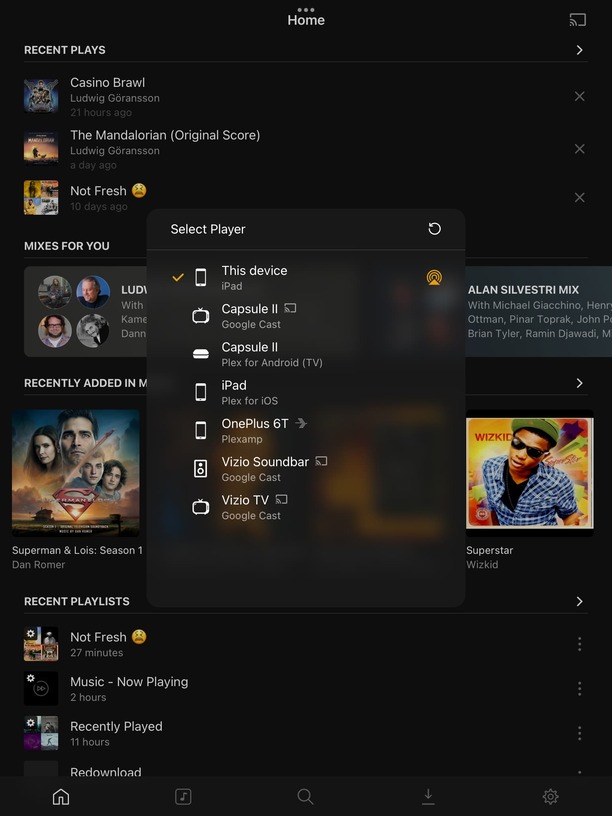This screenshot has width=612, height=816.
Task: Go to the Home tab
Action: [x=61, y=796]
